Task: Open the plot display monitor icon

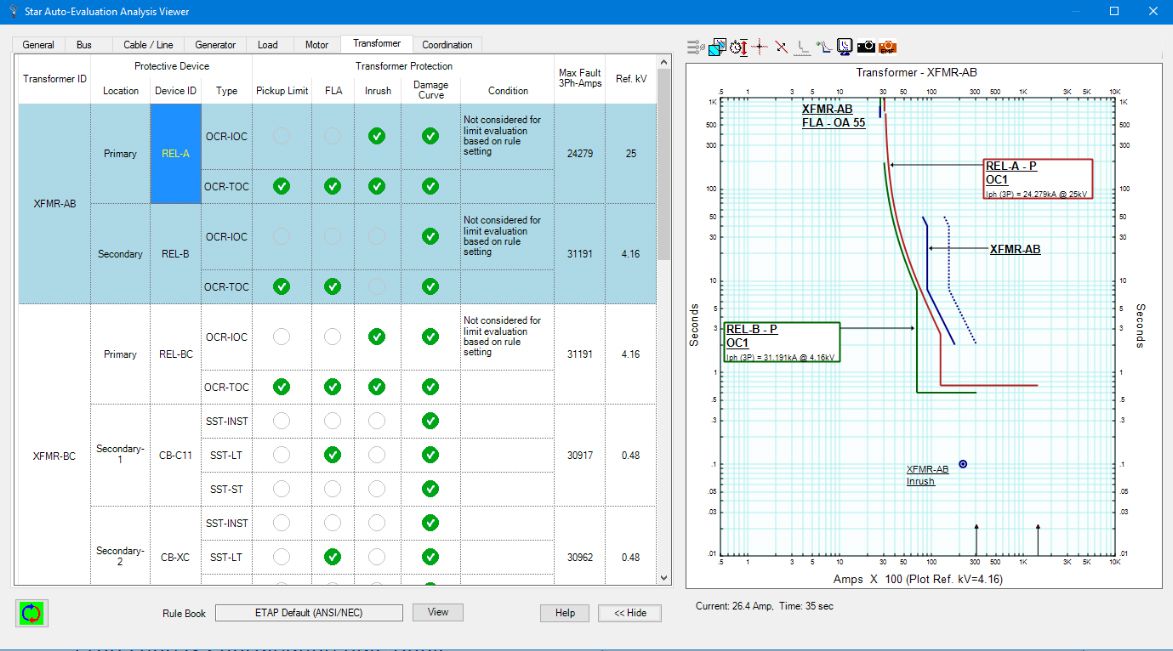Action: (x=847, y=46)
